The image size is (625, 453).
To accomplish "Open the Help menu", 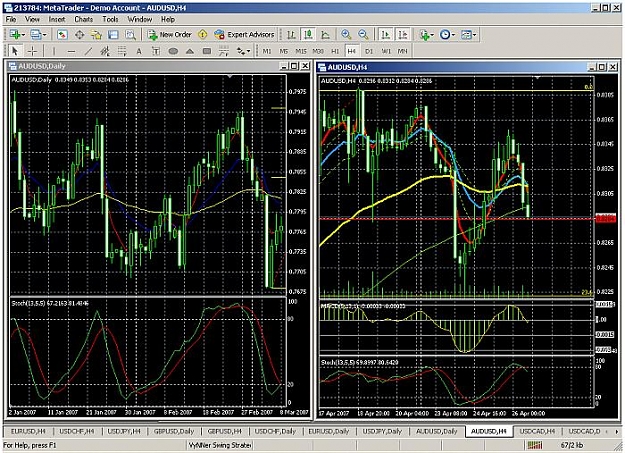I will click(168, 19).
